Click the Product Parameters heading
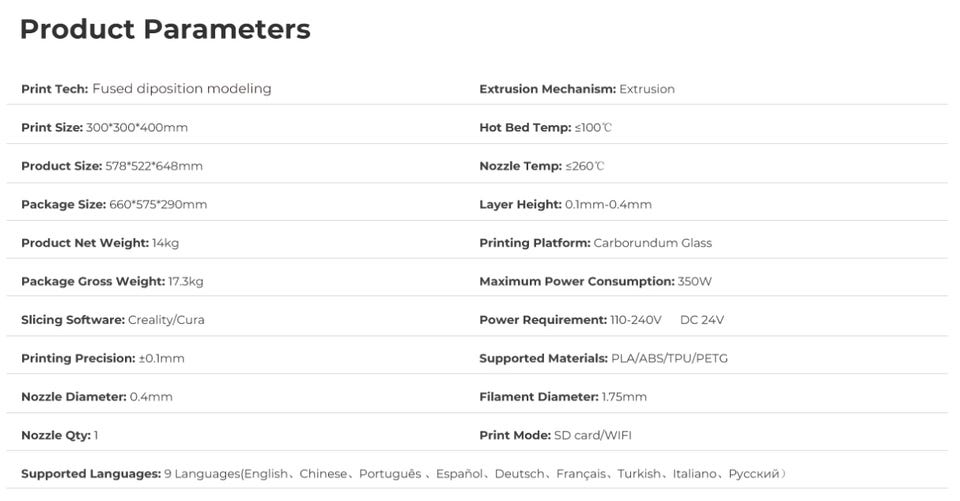Viewport: 960px width, 501px height. [165, 30]
